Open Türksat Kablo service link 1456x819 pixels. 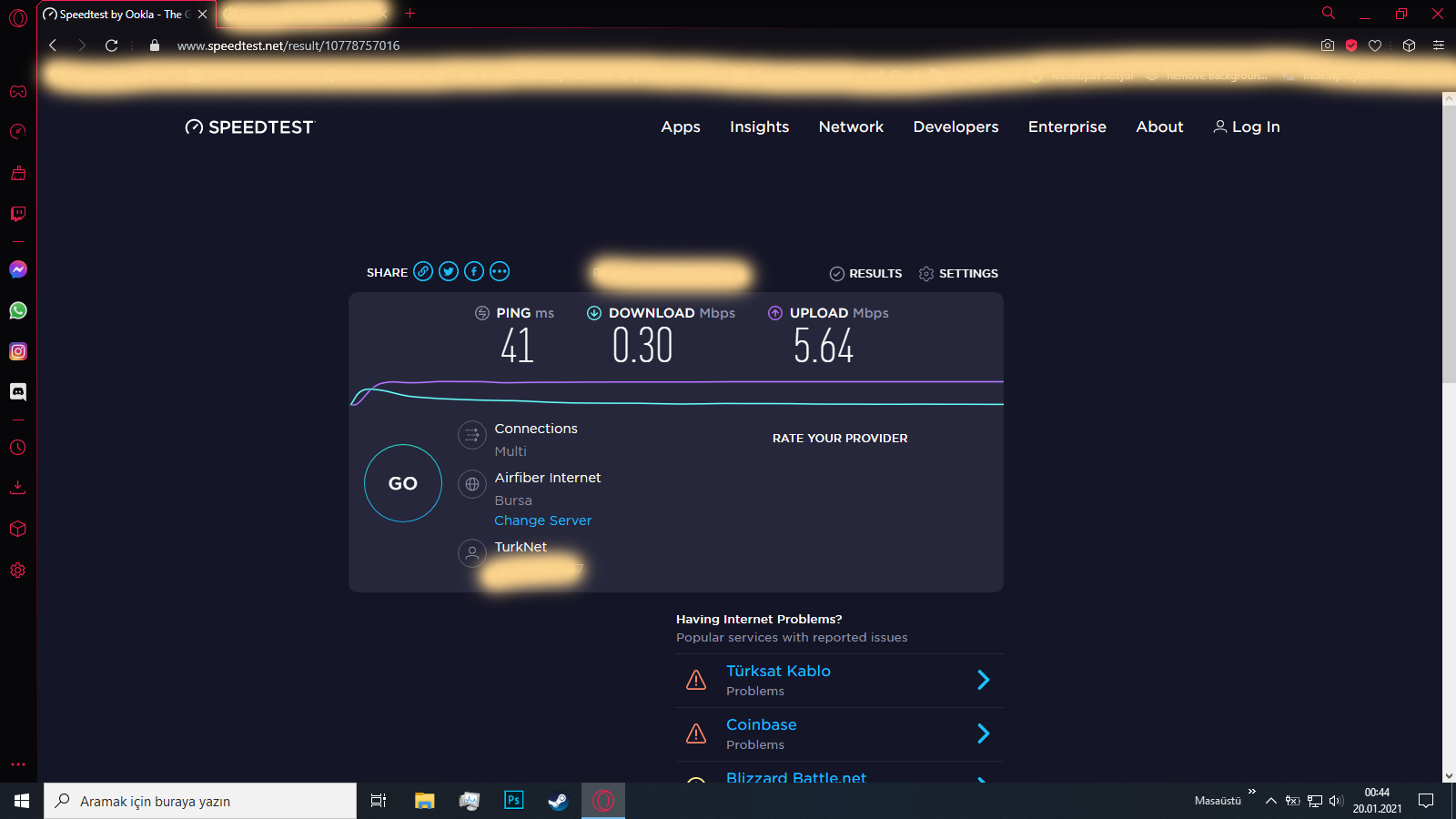pos(778,671)
